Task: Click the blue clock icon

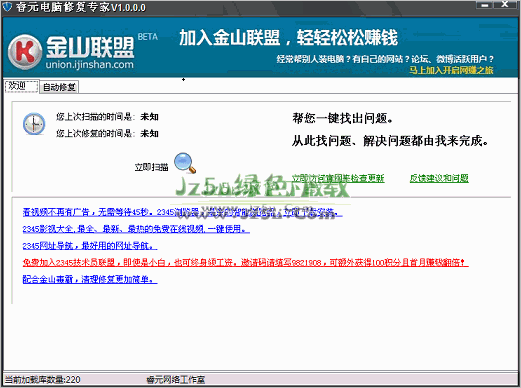Action: [x=34, y=124]
